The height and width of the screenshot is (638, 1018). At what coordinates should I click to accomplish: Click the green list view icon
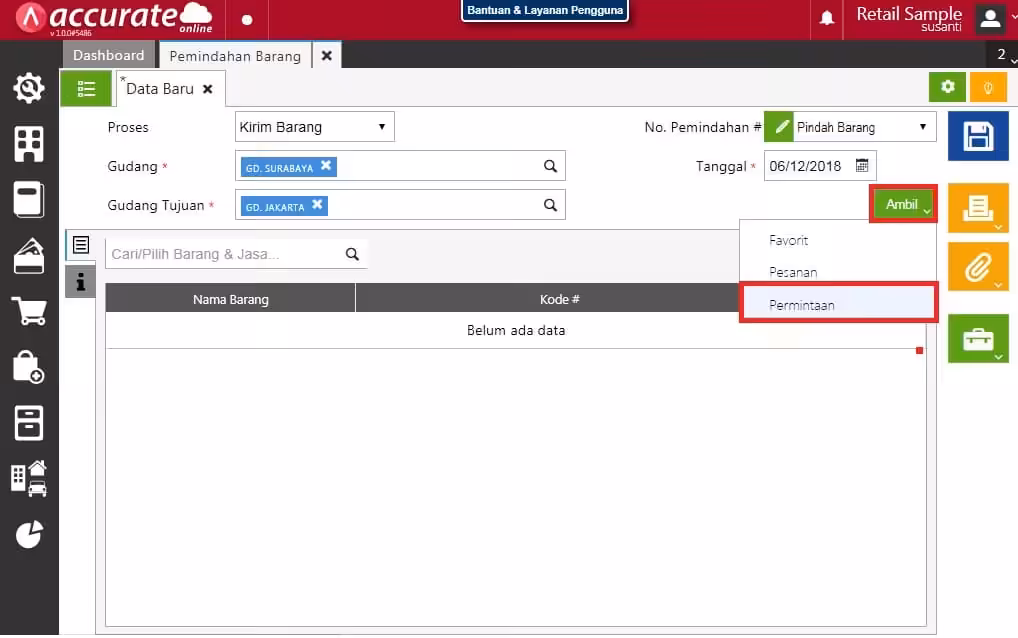(86, 88)
